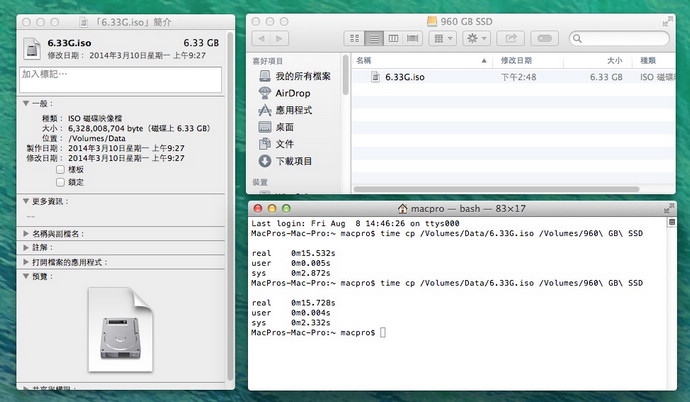Switch Finder to column view
690x402 pixels.
(393, 39)
